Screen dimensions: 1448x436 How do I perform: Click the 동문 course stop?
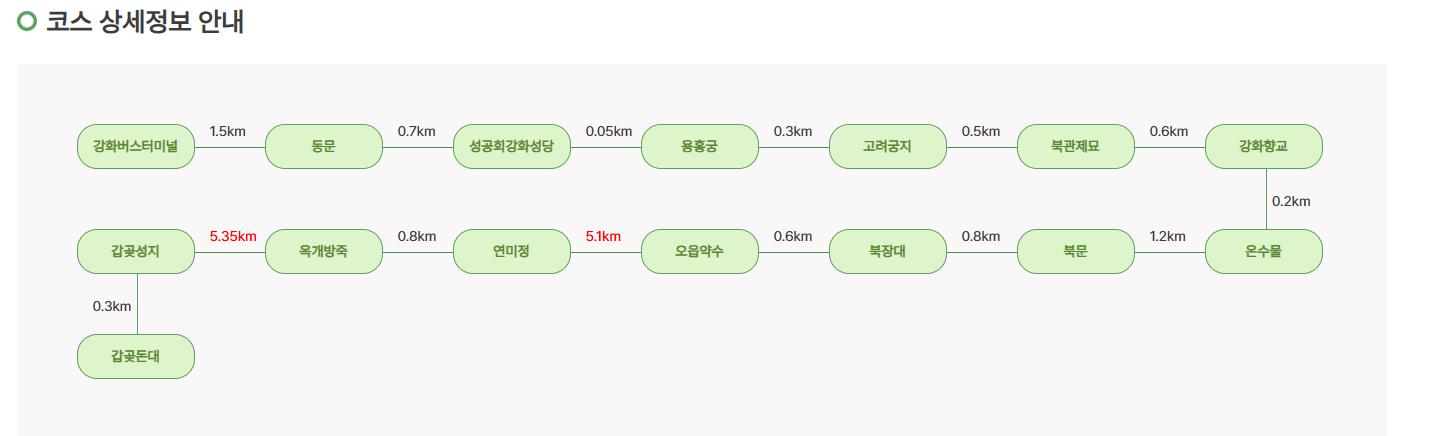click(x=324, y=146)
